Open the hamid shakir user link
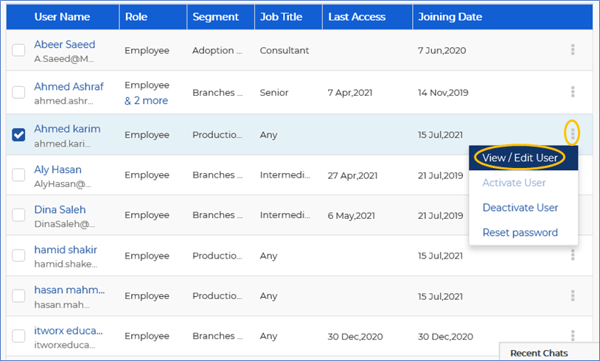Viewport: 600px width, 361px height. click(65, 250)
